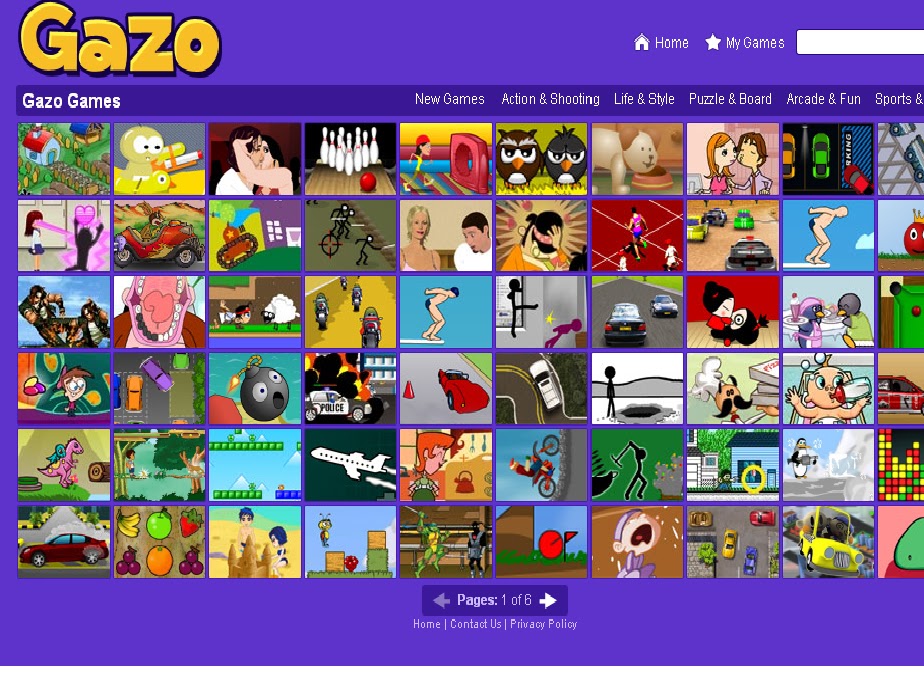The width and height of the screenshot is (924, 687).
Task: Open the Privacy Policy link
Action: pos(543,624)
